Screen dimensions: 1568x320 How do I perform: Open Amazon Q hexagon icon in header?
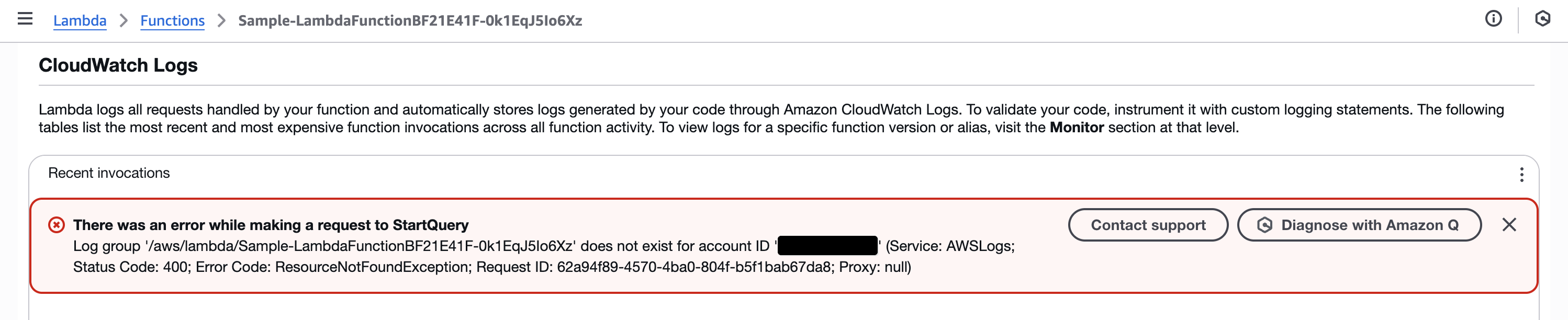(1542, 19)
